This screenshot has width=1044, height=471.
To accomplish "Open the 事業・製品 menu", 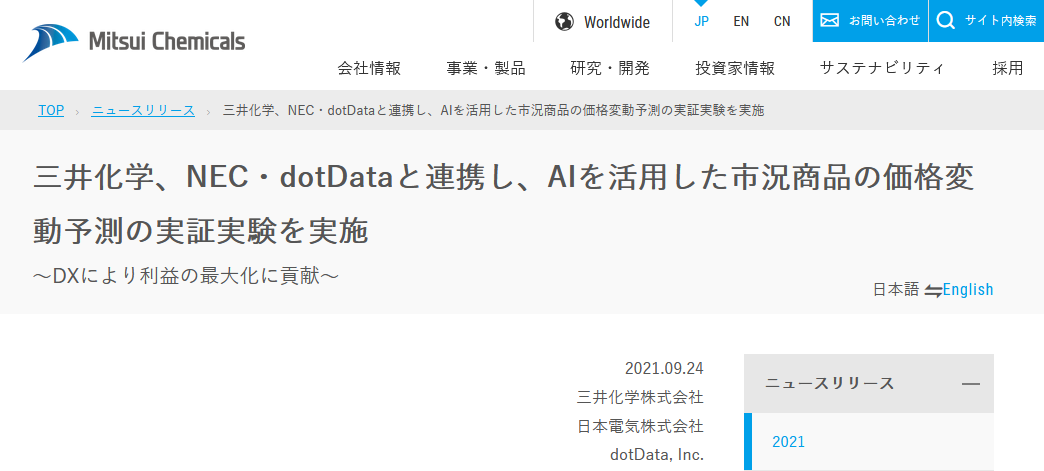I will pyautogui.click(x=486, y=68).
